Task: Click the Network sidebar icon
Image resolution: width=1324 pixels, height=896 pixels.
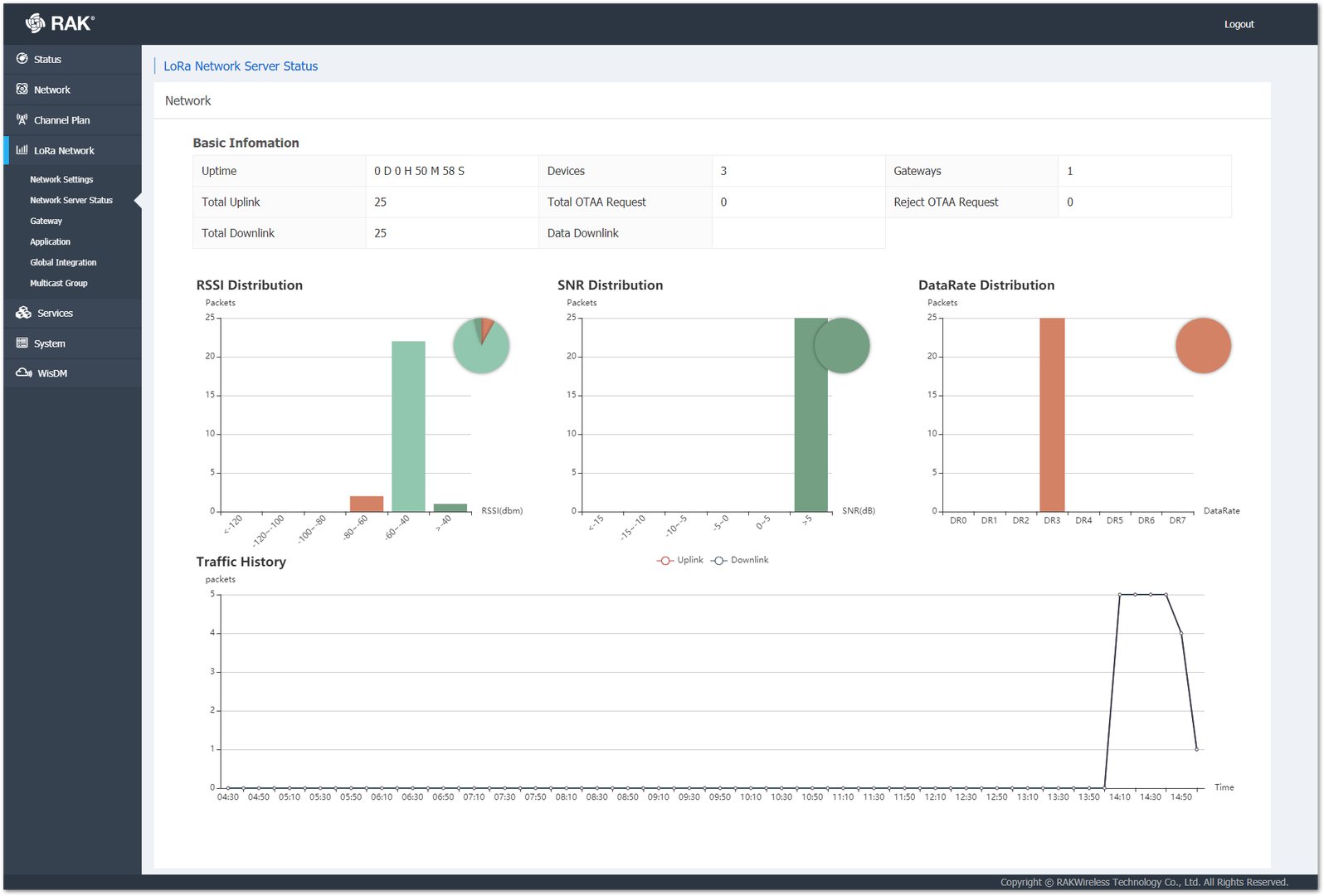Action: (22, 89)
